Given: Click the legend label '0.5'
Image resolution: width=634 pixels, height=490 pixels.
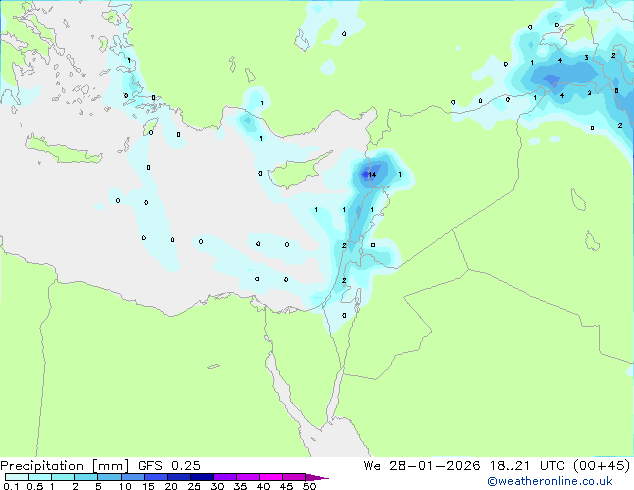Looking at the screenshot, I should pos(35,486).
